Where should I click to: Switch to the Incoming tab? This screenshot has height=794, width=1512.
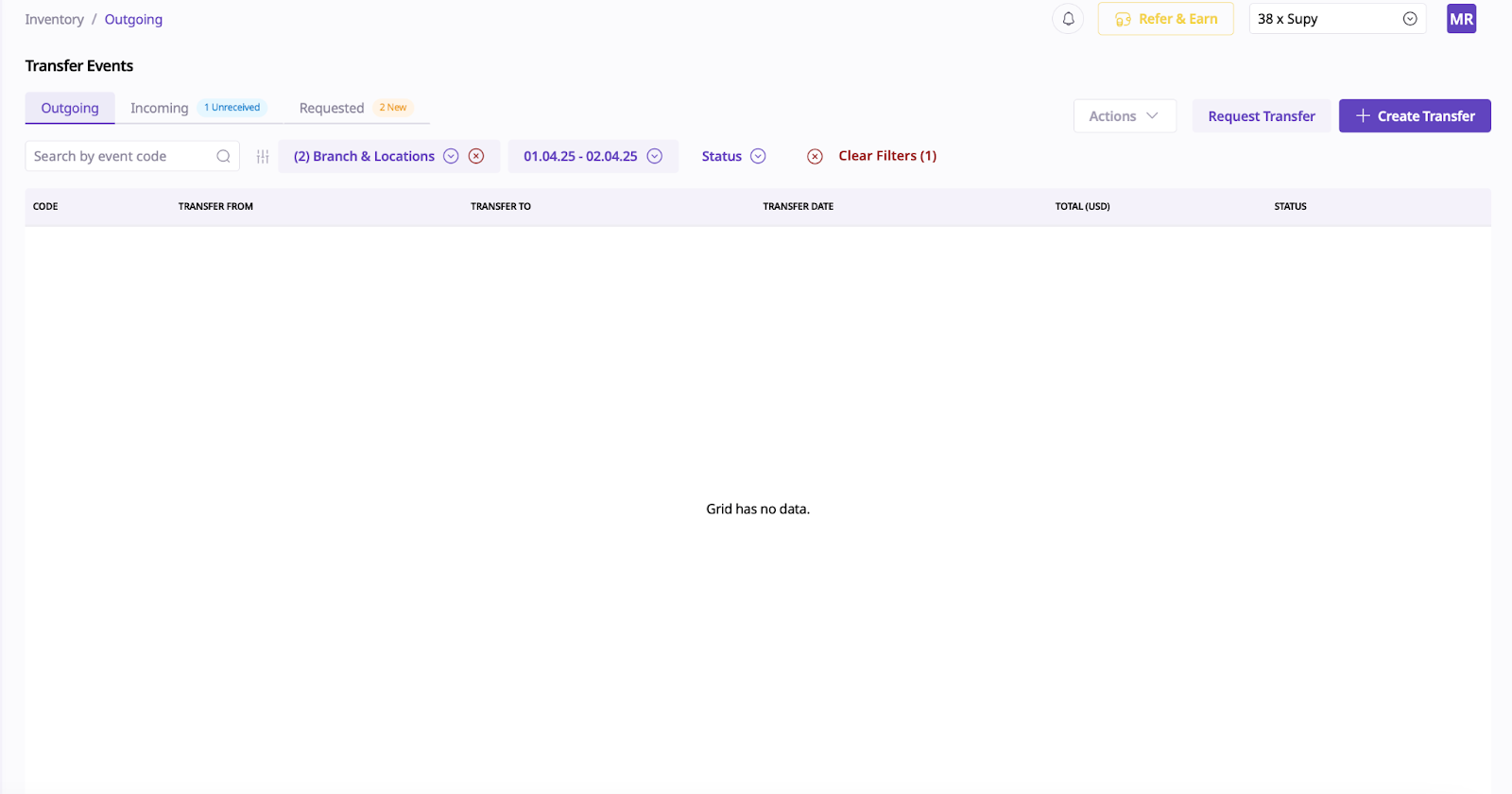tap(160, 108)
